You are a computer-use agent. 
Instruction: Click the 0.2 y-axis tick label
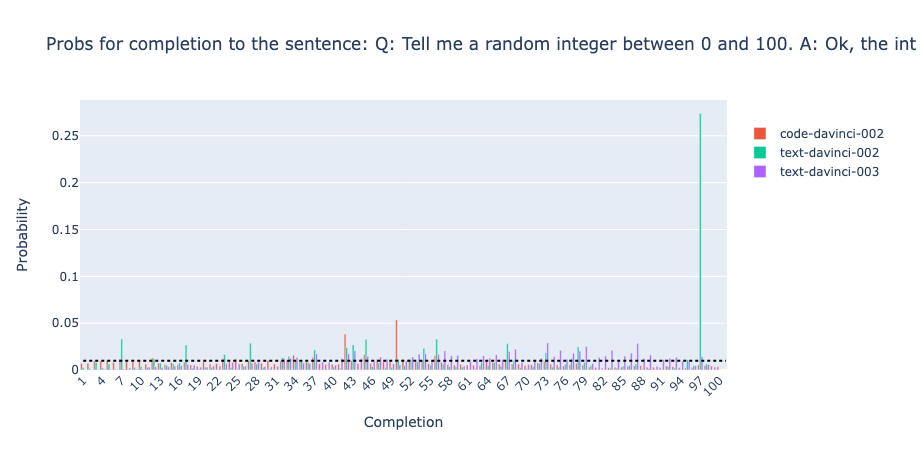pos(70,183)
